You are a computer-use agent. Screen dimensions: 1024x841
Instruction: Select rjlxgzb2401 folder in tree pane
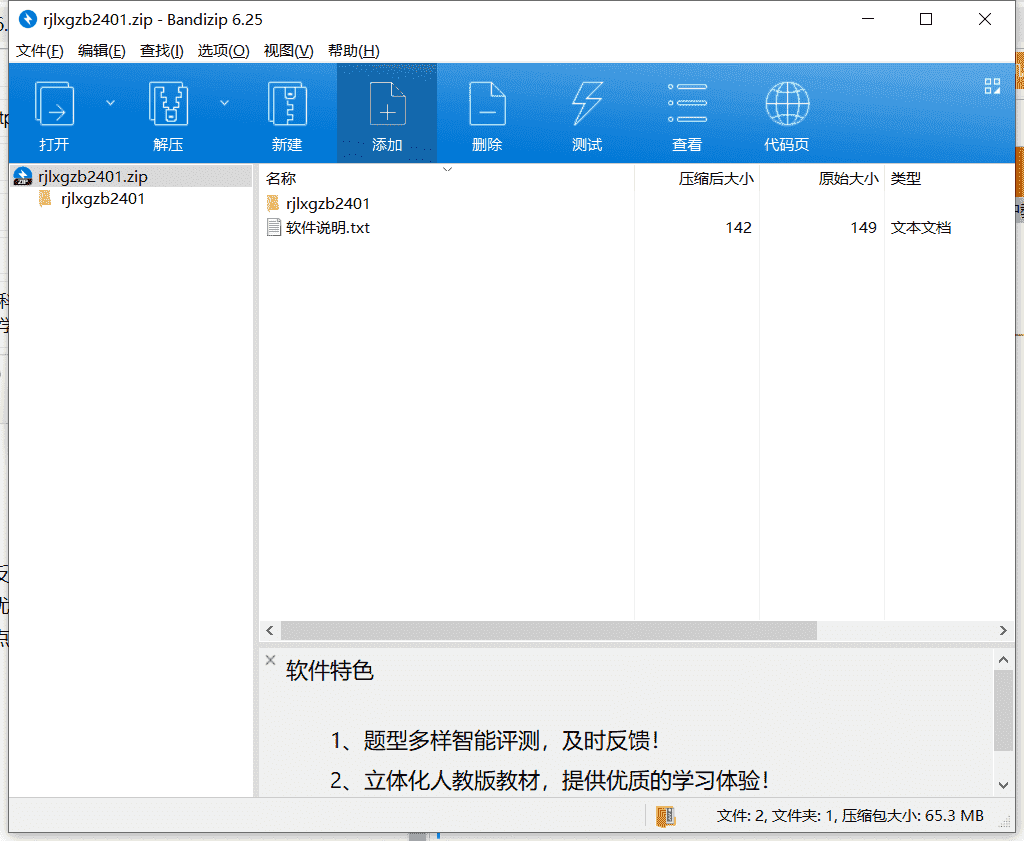[103, 198]
